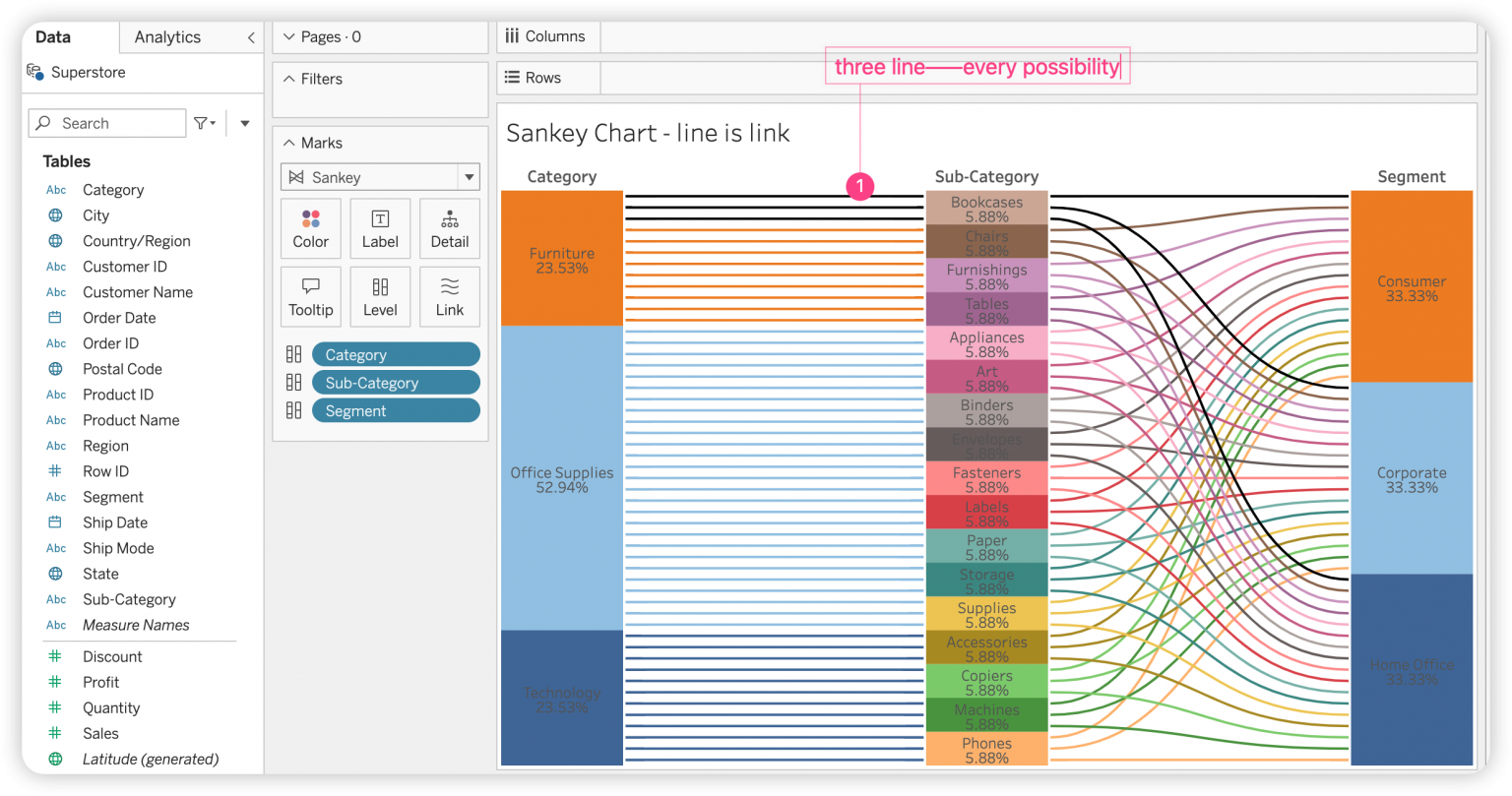Collapse the Marks section
The width and height of the screenshot is (1512, 796).
coord(288,143)
